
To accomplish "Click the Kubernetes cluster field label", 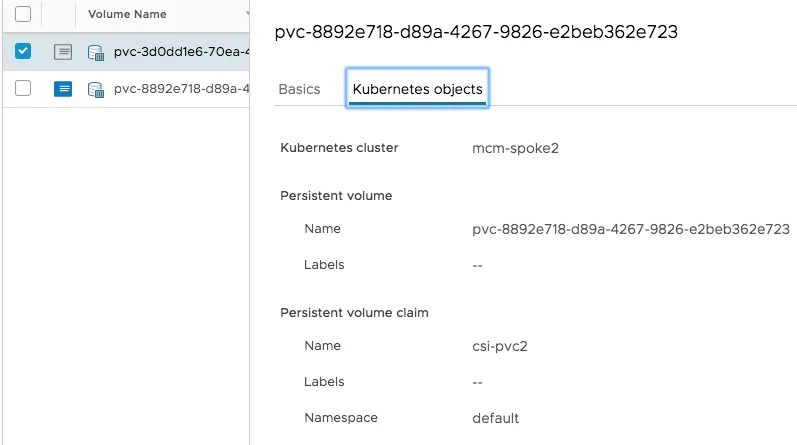I will pyautogui.click(x=339, y=148).
